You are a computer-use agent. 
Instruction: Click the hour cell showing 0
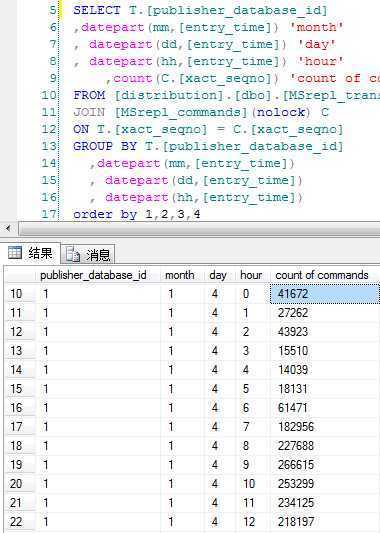[253, 294]
